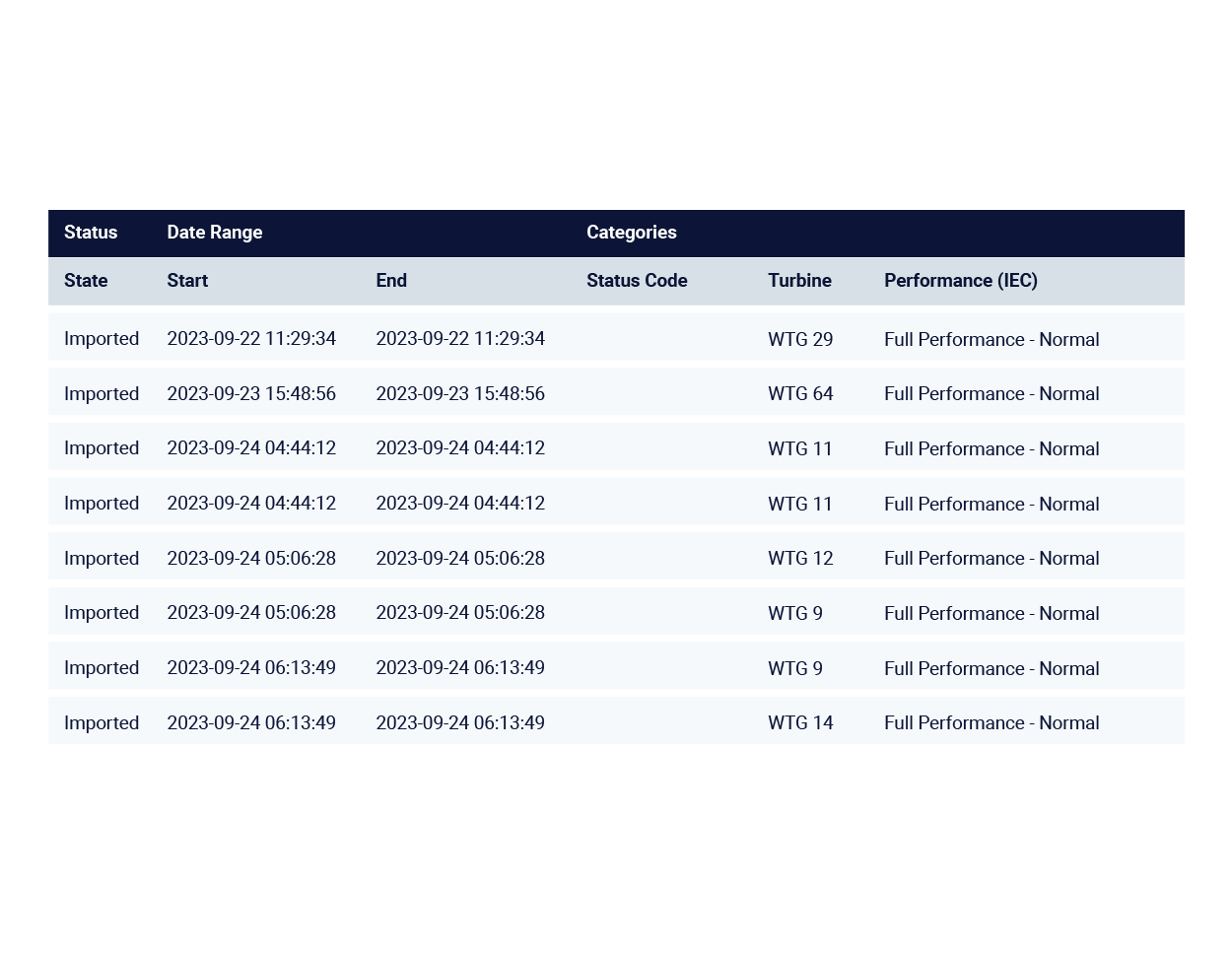Click Full Performance - Normal for WTG 14
Image resolution: width=1232 pixels, height=953 pixels.
(x=992, y=723)
